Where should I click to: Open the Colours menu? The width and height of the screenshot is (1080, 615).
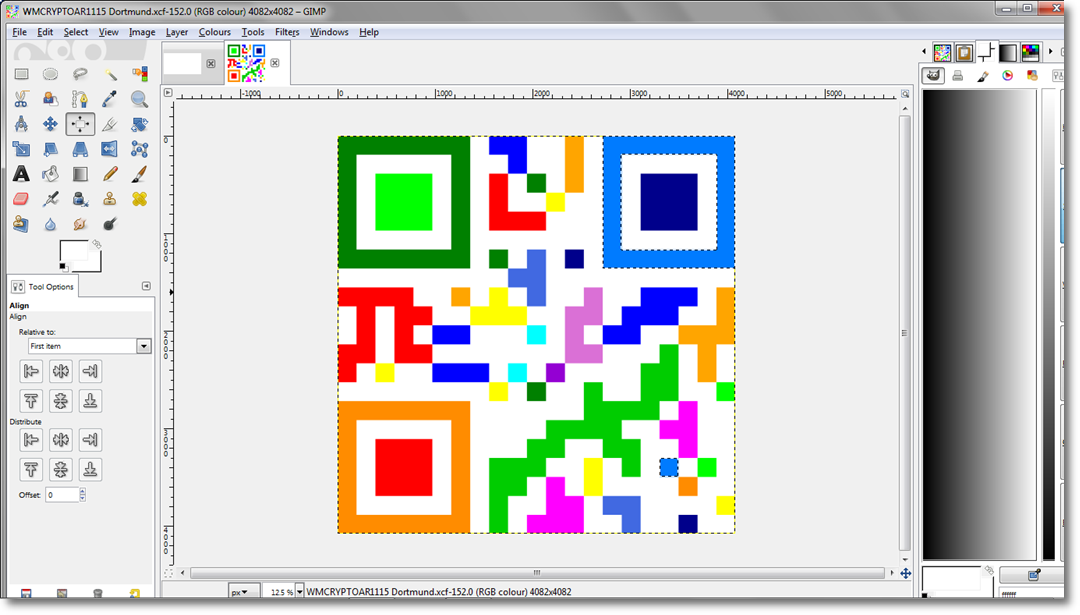215,32
